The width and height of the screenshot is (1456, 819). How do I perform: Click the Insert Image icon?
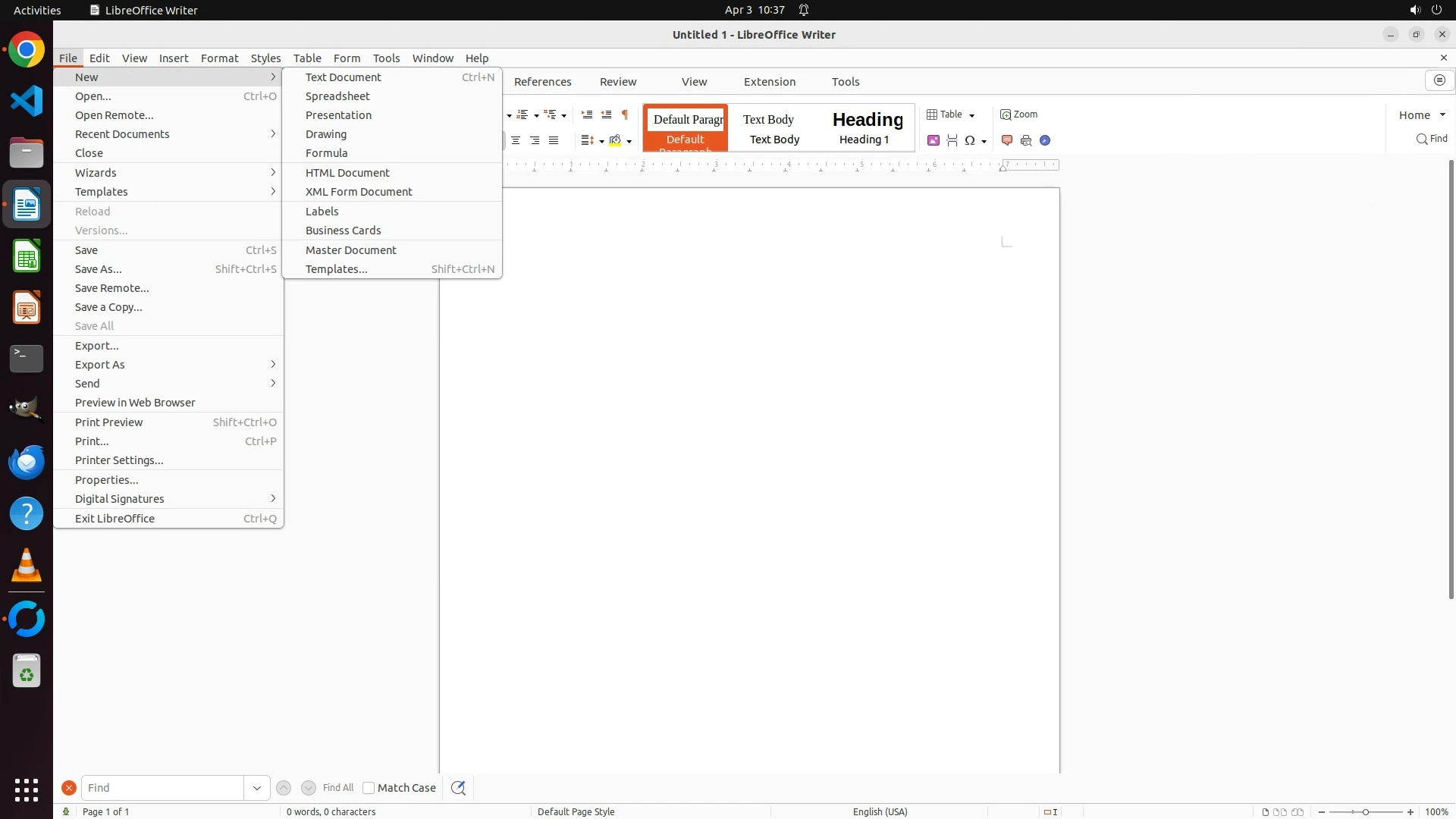click(x=934, y=140)
